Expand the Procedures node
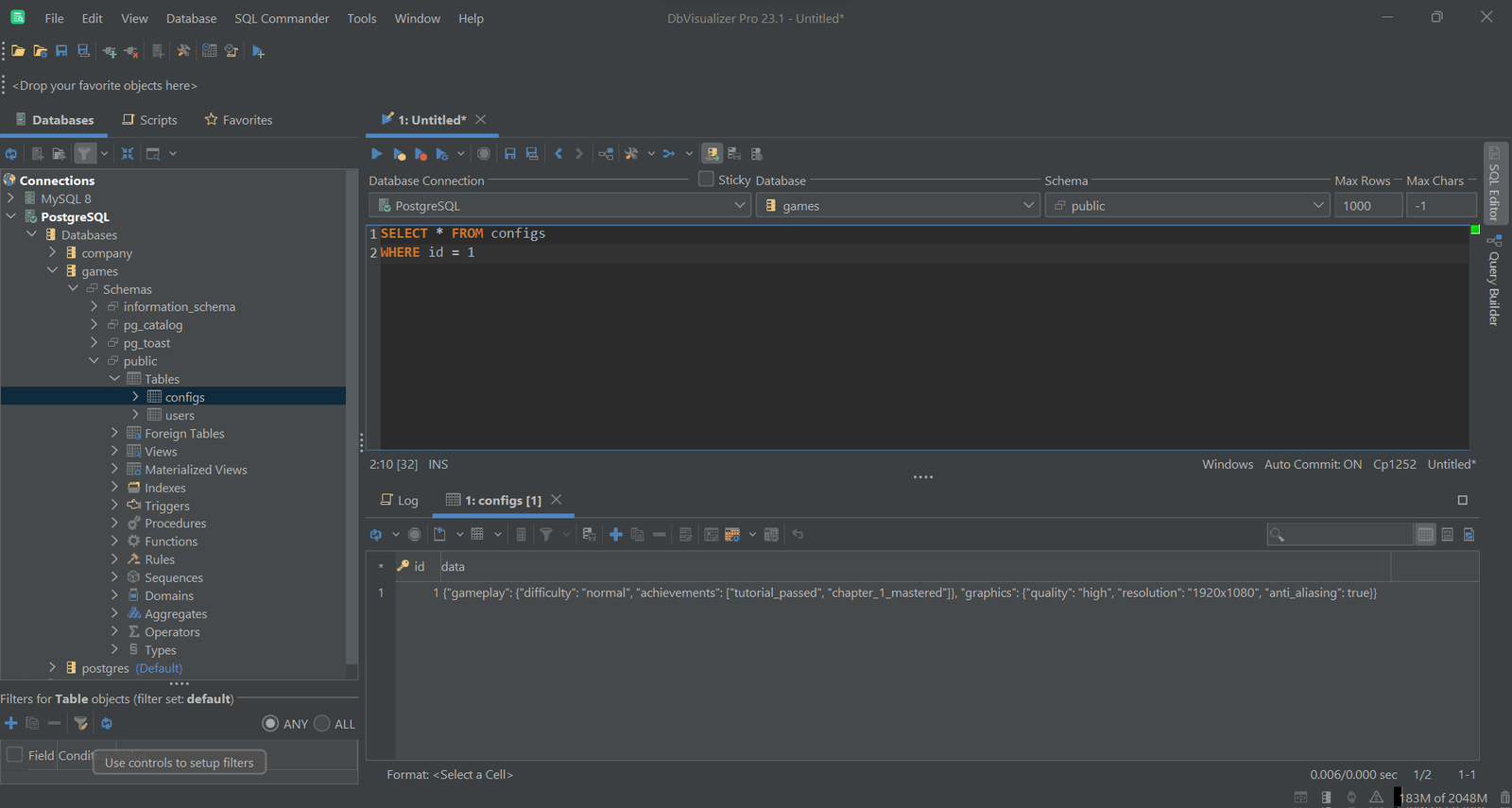Viewport: 1512px width, 808px height. [x=114, y=523]
